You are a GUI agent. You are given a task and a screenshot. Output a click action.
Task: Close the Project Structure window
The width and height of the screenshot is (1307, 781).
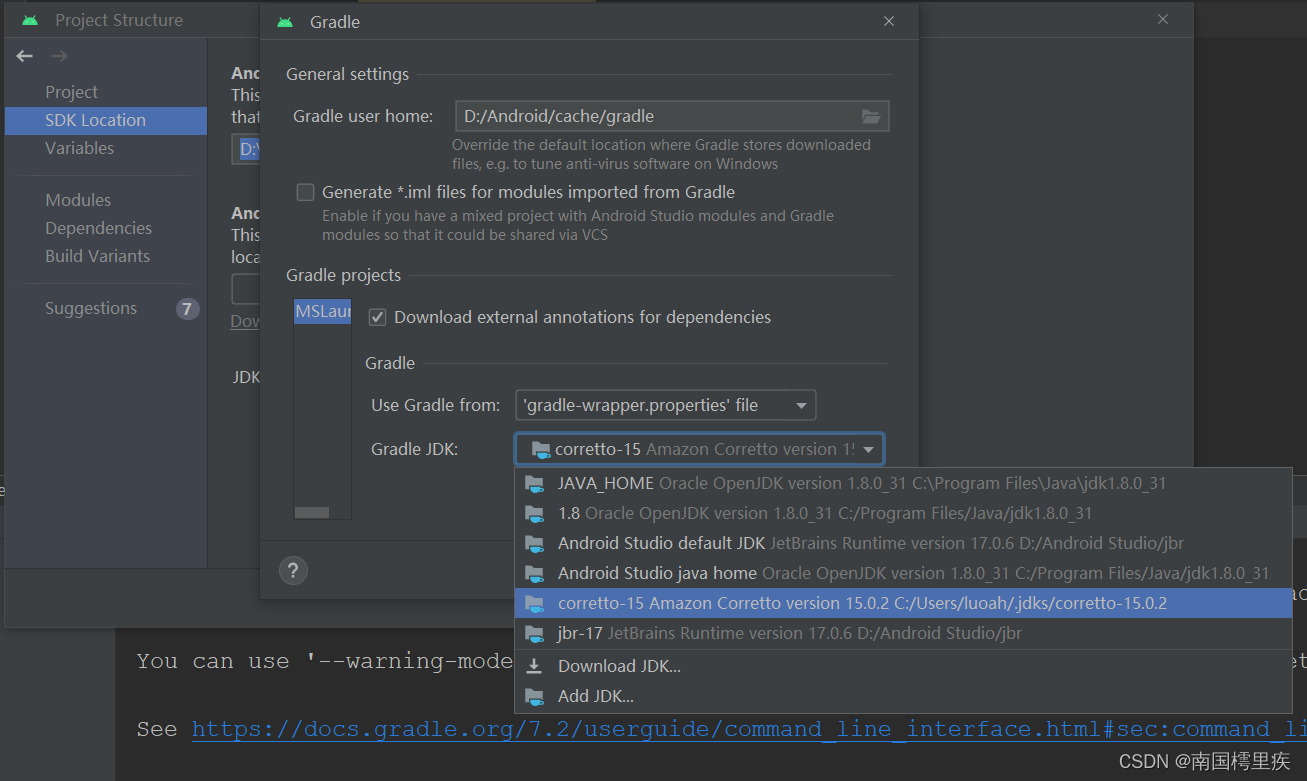tap(1163, 19)
